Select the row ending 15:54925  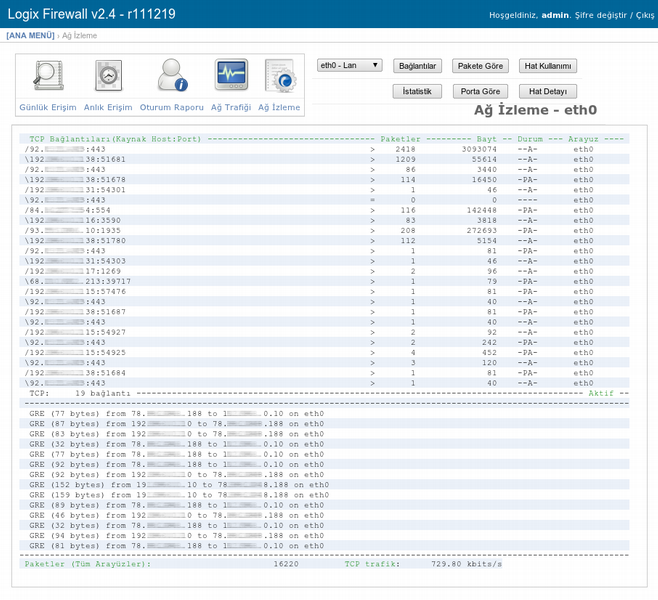pyautogui.click(x=324, y=352)
